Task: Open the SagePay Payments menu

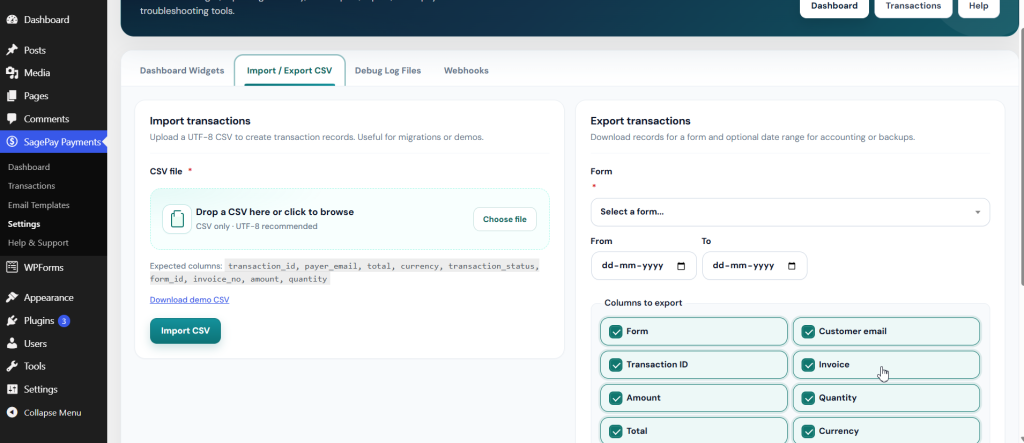Action: coord(54,142)
